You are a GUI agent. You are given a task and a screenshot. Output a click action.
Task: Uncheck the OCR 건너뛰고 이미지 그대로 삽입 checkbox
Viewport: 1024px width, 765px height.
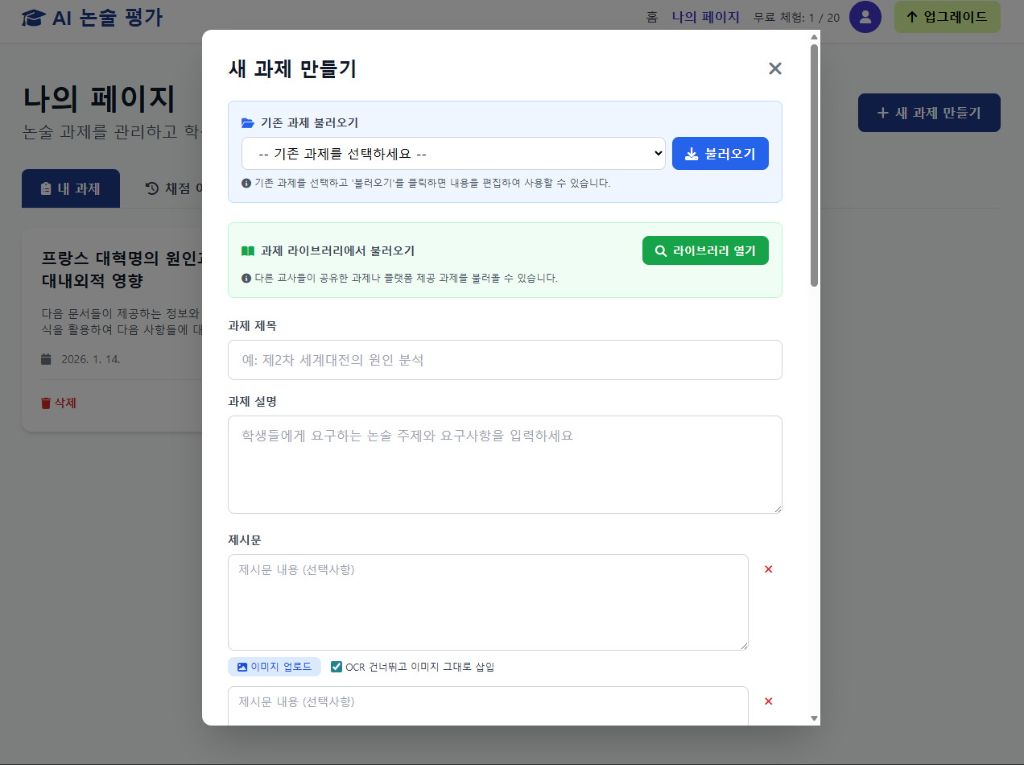(x=336, y=667)
